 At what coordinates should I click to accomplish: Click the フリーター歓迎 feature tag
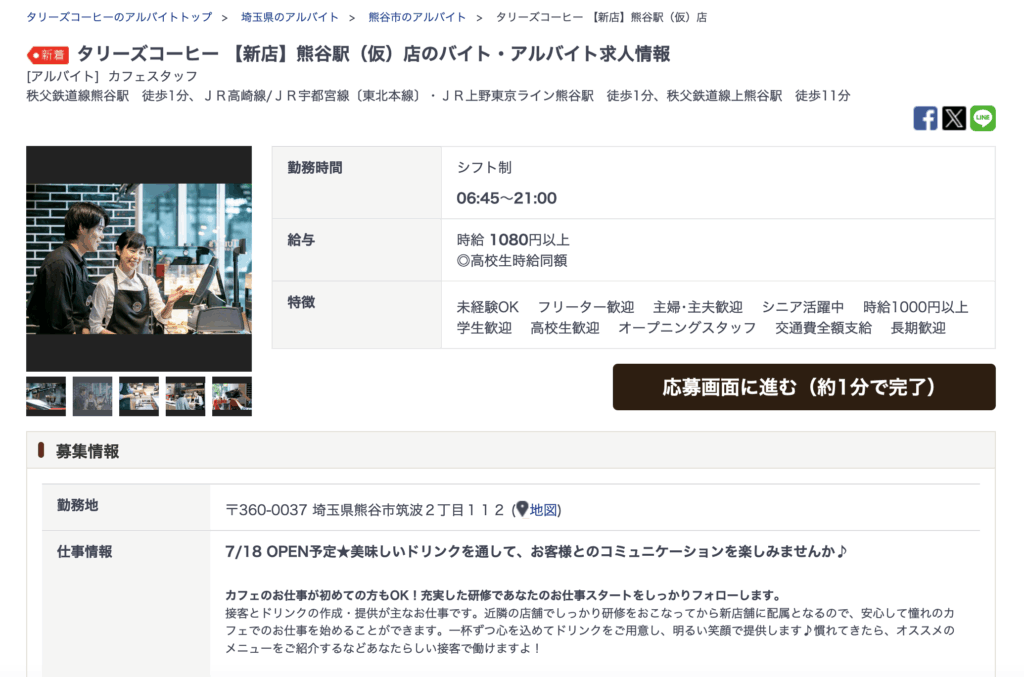pyautogui.click(x=586, y=307)
